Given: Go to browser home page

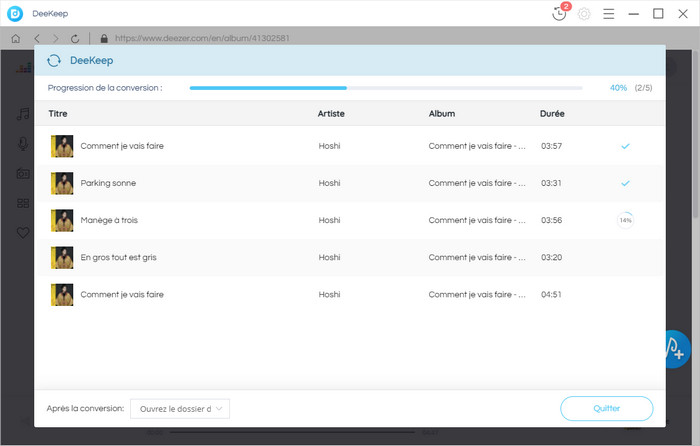Looking at the screenshot, I should [15, 38].
